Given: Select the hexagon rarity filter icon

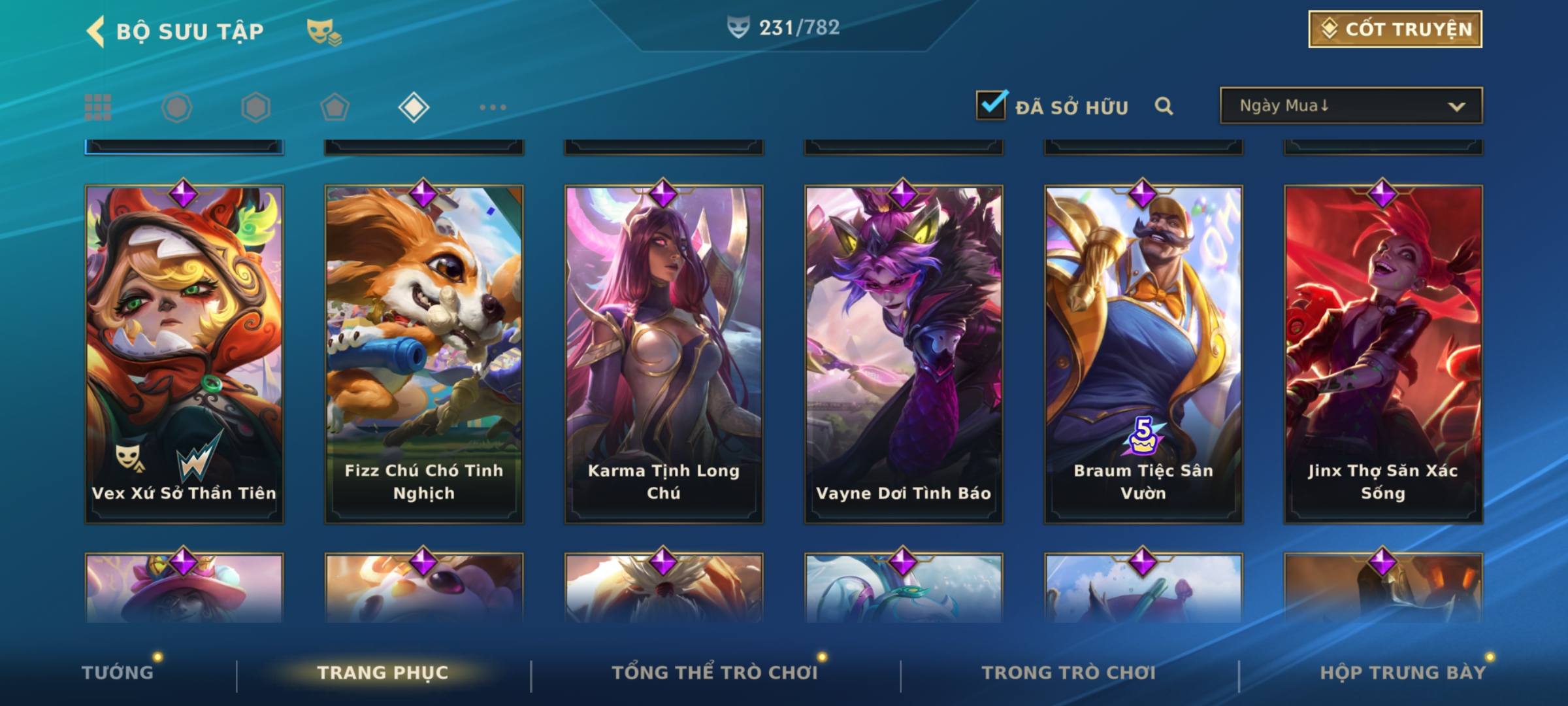Looking at the screenshot, I should [x=255, y=107].
